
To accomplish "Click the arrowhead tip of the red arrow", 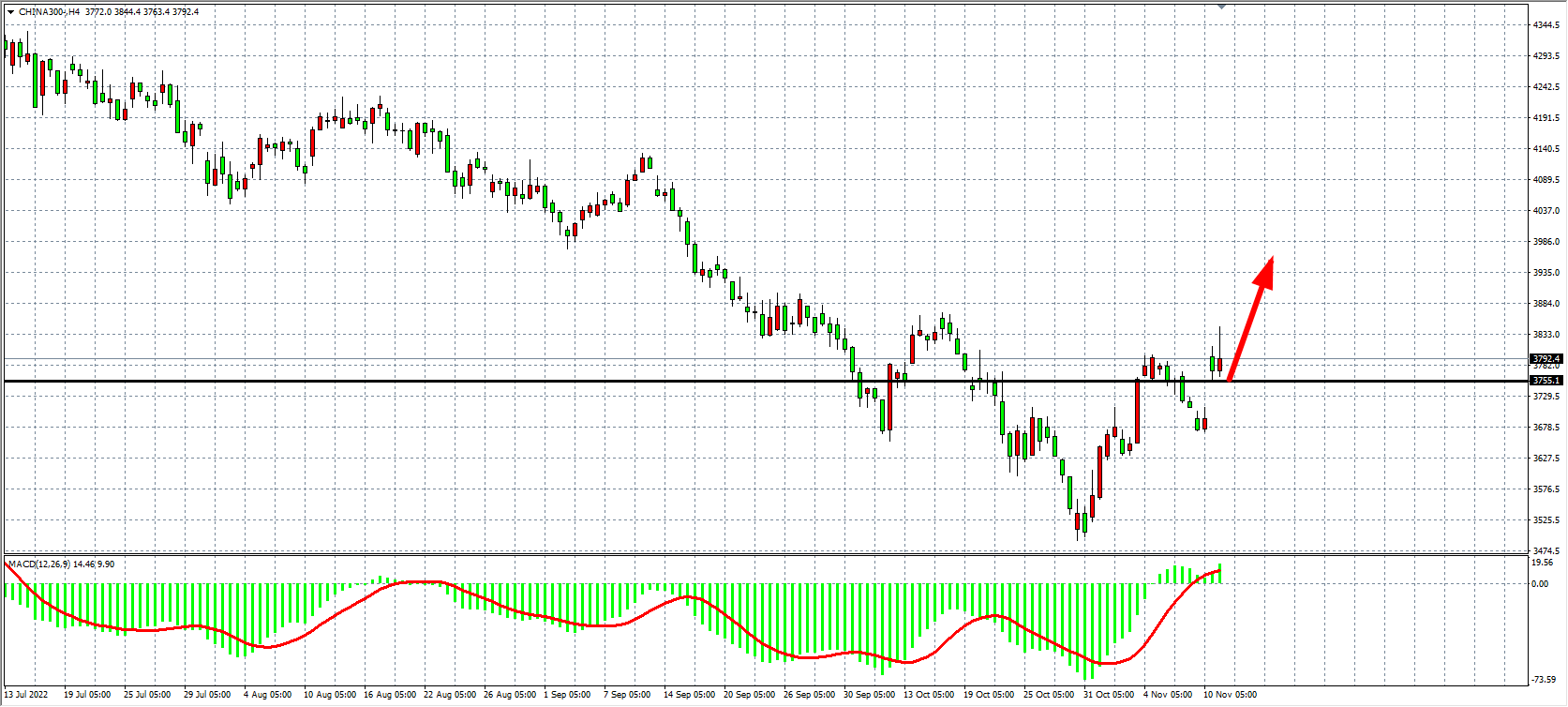I will pos(1271,258).
